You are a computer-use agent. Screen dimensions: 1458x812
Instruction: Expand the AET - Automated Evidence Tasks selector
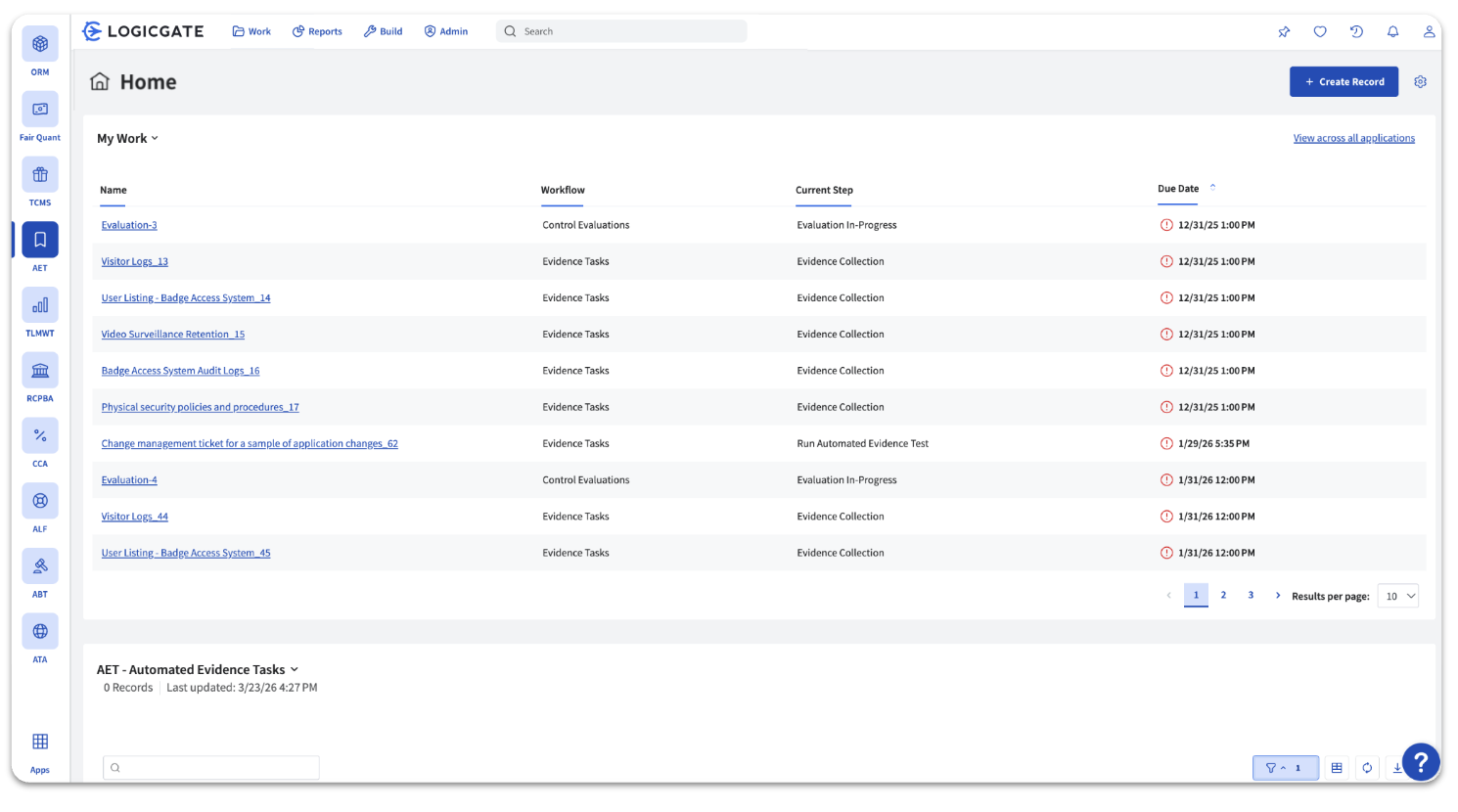point(197,670)
